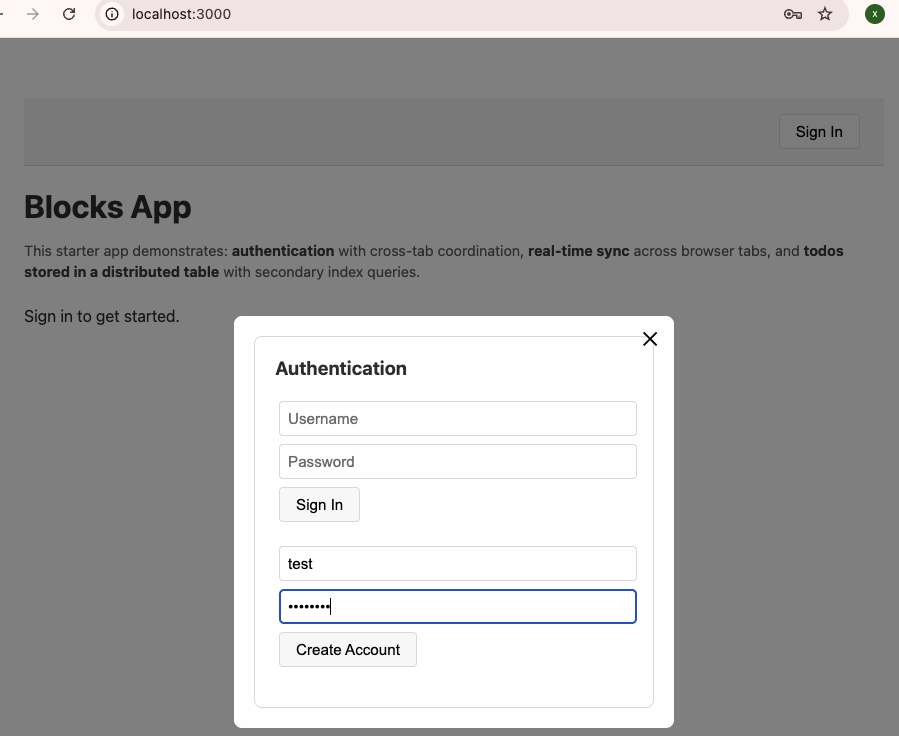Open the green profile avatar
899x736 pixels.
(874, 14)
